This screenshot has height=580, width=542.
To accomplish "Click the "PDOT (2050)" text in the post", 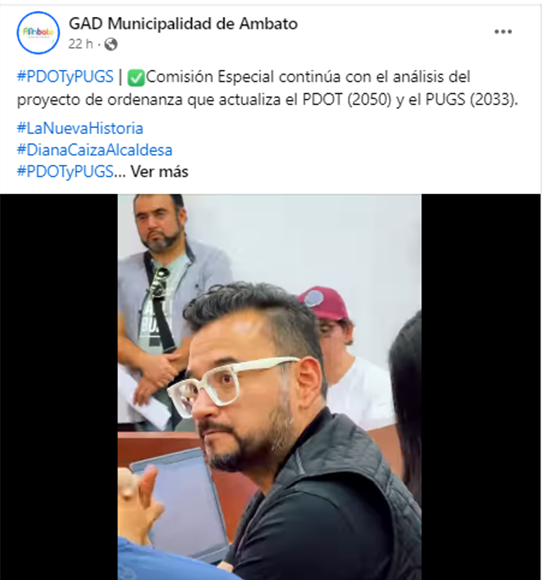I will (x=347, y=100).
